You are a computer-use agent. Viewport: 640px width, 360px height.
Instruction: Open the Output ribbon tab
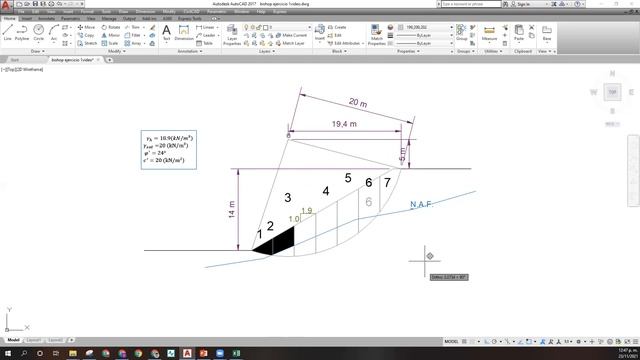point(129,19)
